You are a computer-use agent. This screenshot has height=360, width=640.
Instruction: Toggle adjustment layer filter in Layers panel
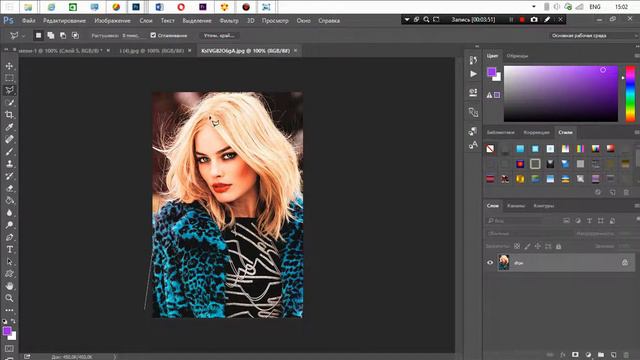point(578,220)
